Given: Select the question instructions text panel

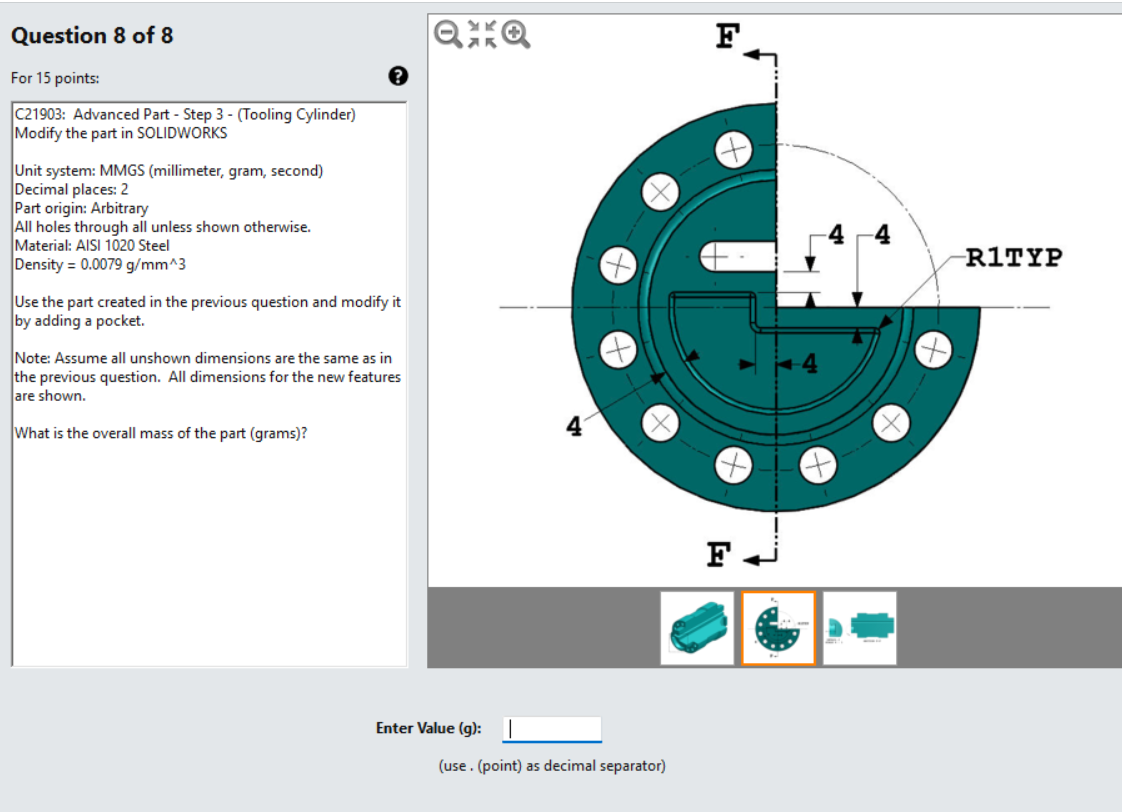Looking at the screenshot, I should click(x=209, y=300).
